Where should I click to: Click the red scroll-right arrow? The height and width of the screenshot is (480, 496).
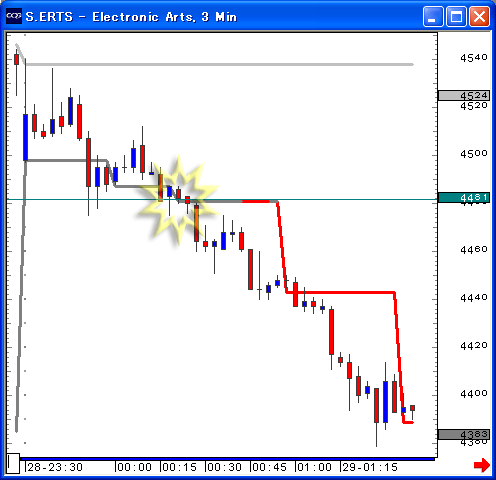(482, 465)
